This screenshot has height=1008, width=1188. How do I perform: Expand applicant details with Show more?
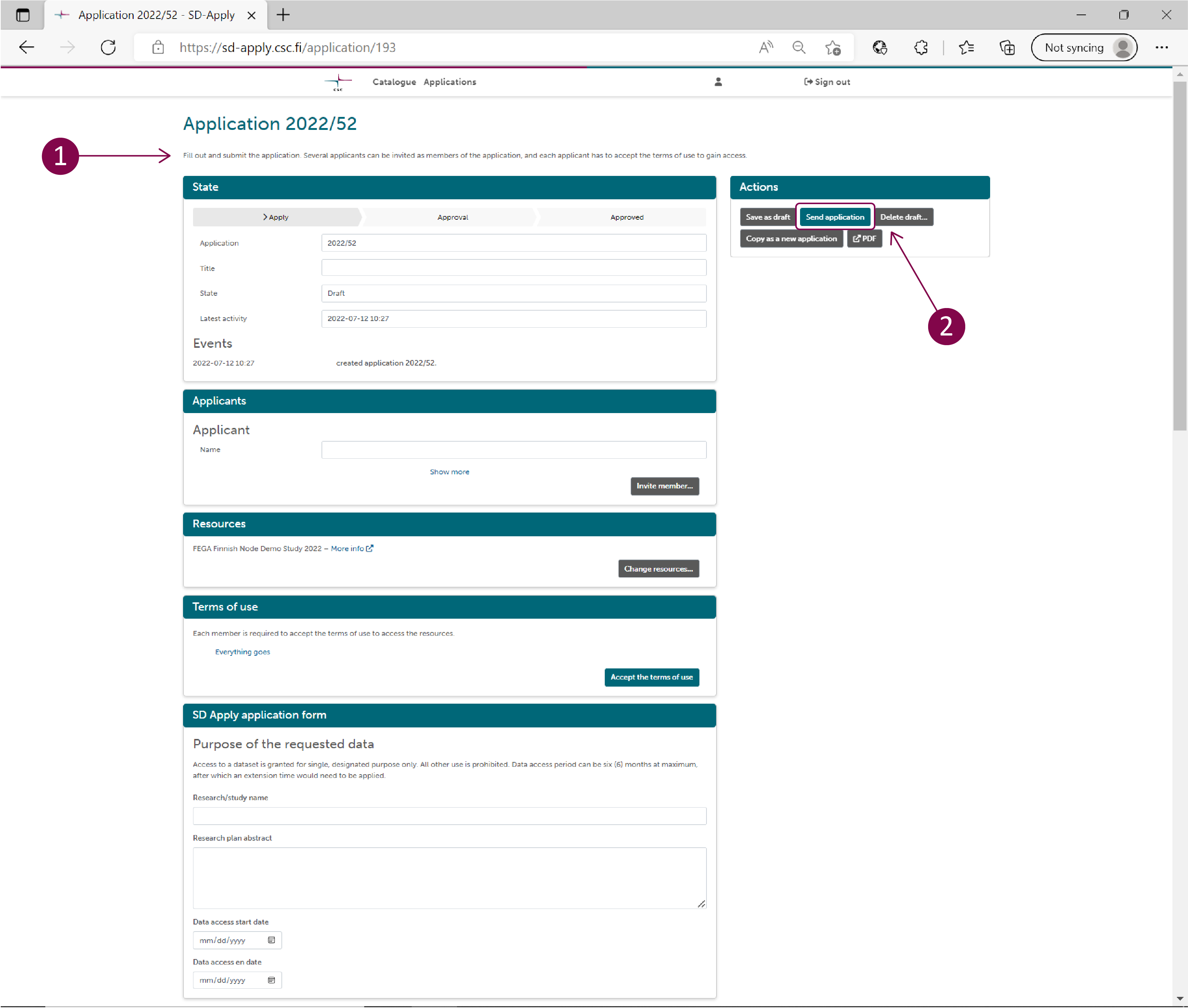coord(449,472)
